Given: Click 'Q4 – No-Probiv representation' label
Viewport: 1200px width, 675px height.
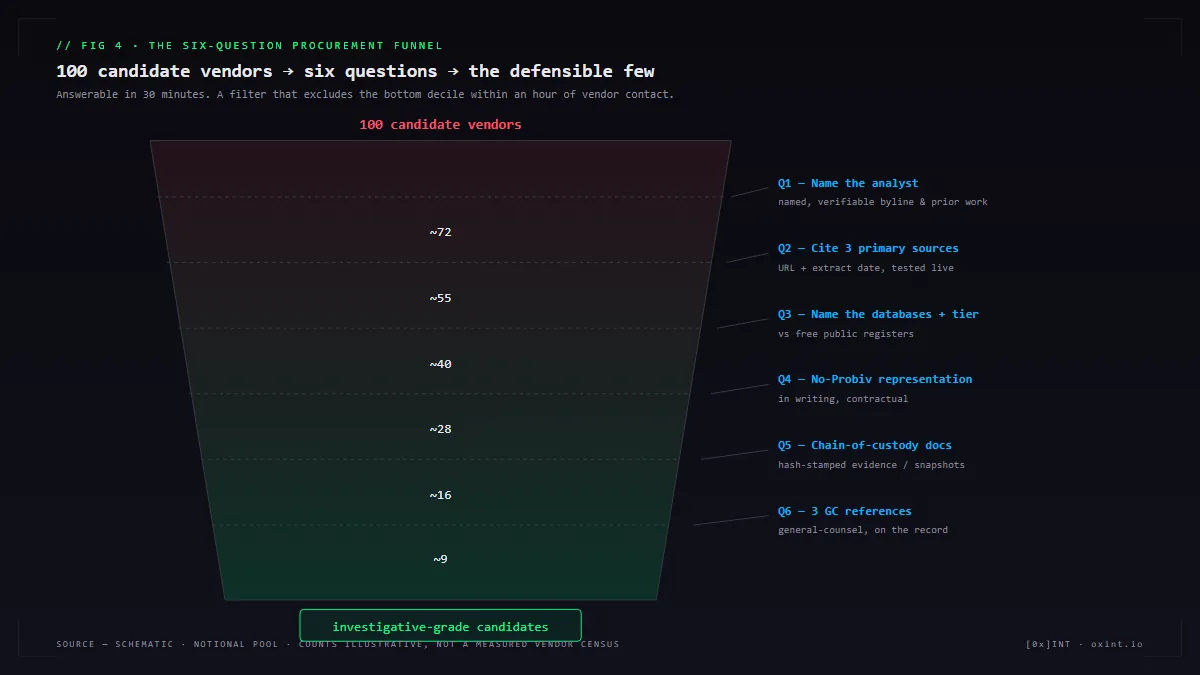Looking at the screenshot, I should [875, 379].
